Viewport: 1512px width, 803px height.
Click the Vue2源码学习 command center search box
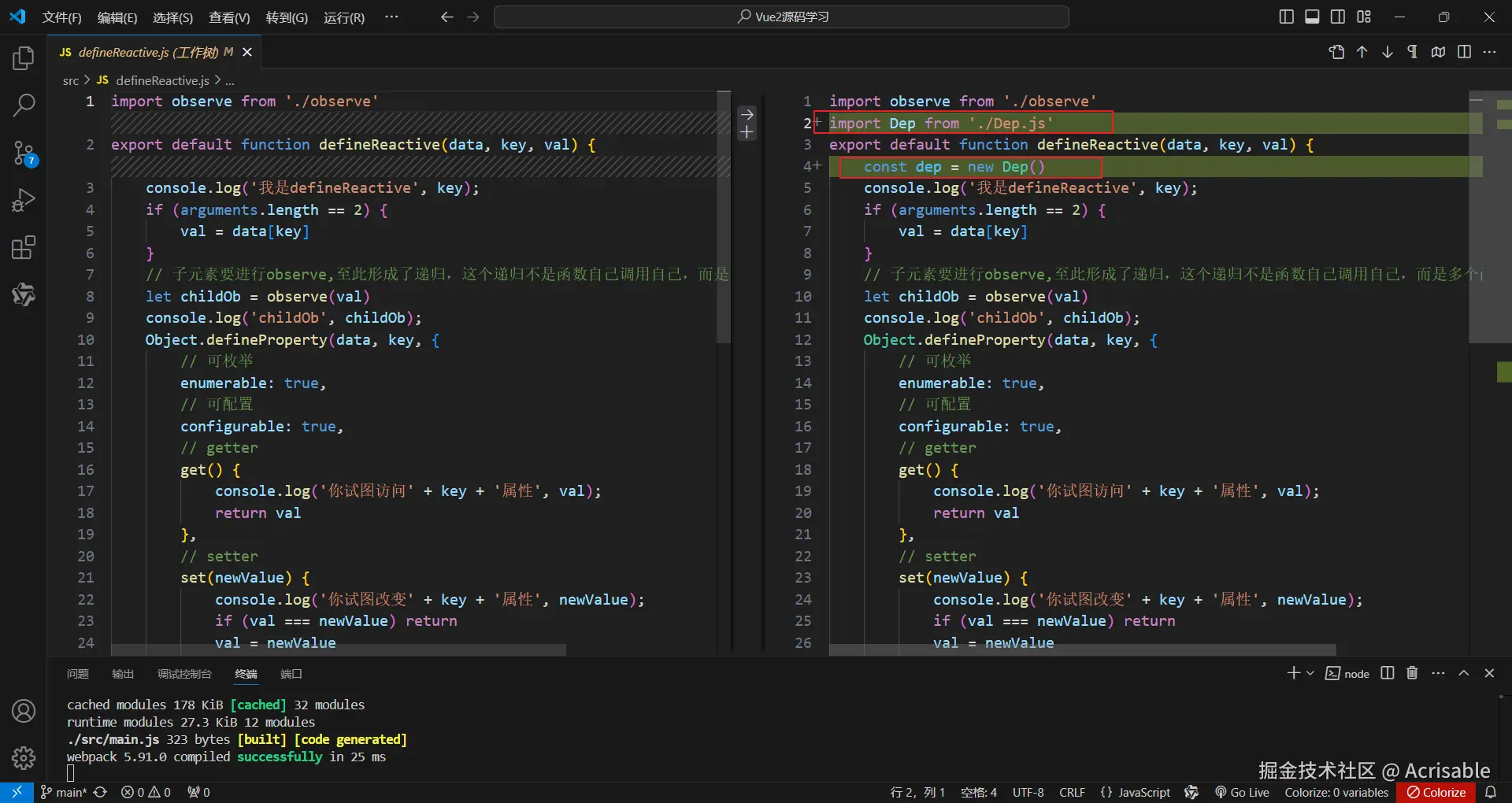click(x=781, y=17)
